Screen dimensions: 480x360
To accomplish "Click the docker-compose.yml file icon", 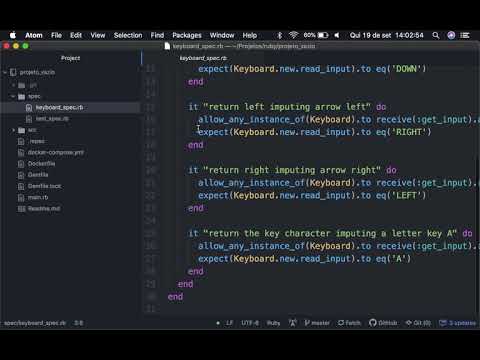I will coord(21,153).
